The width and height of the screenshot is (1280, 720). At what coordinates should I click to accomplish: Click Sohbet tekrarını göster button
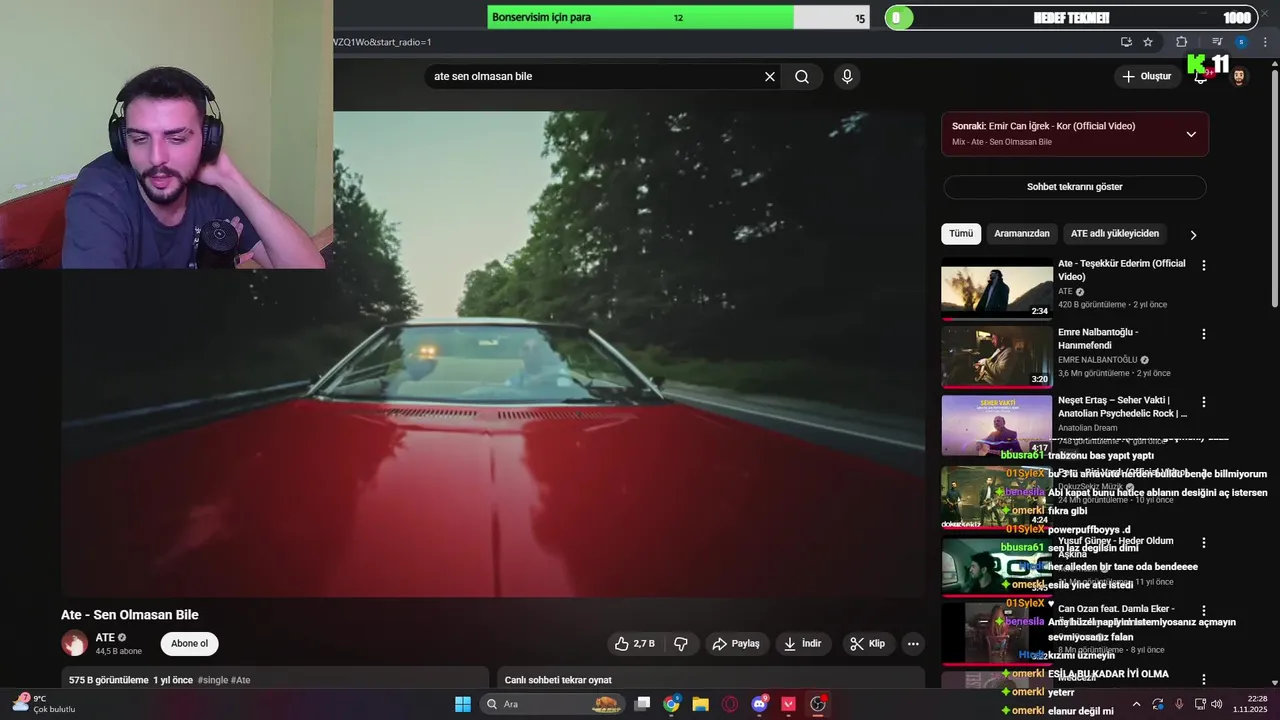click(1075, 187)
